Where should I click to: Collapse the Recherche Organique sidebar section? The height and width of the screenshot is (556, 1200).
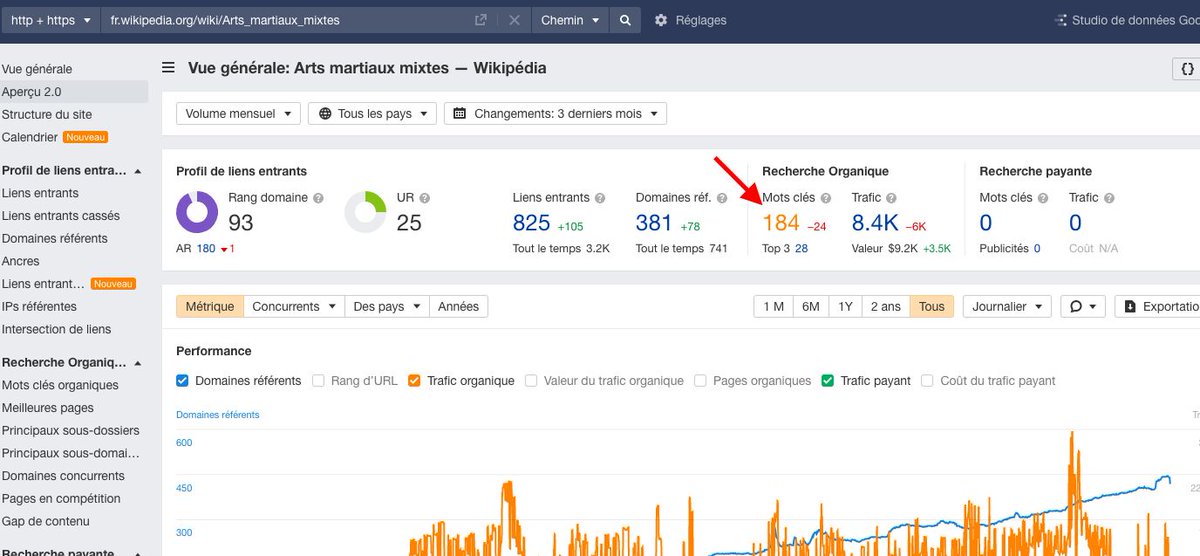pos(137,363)
